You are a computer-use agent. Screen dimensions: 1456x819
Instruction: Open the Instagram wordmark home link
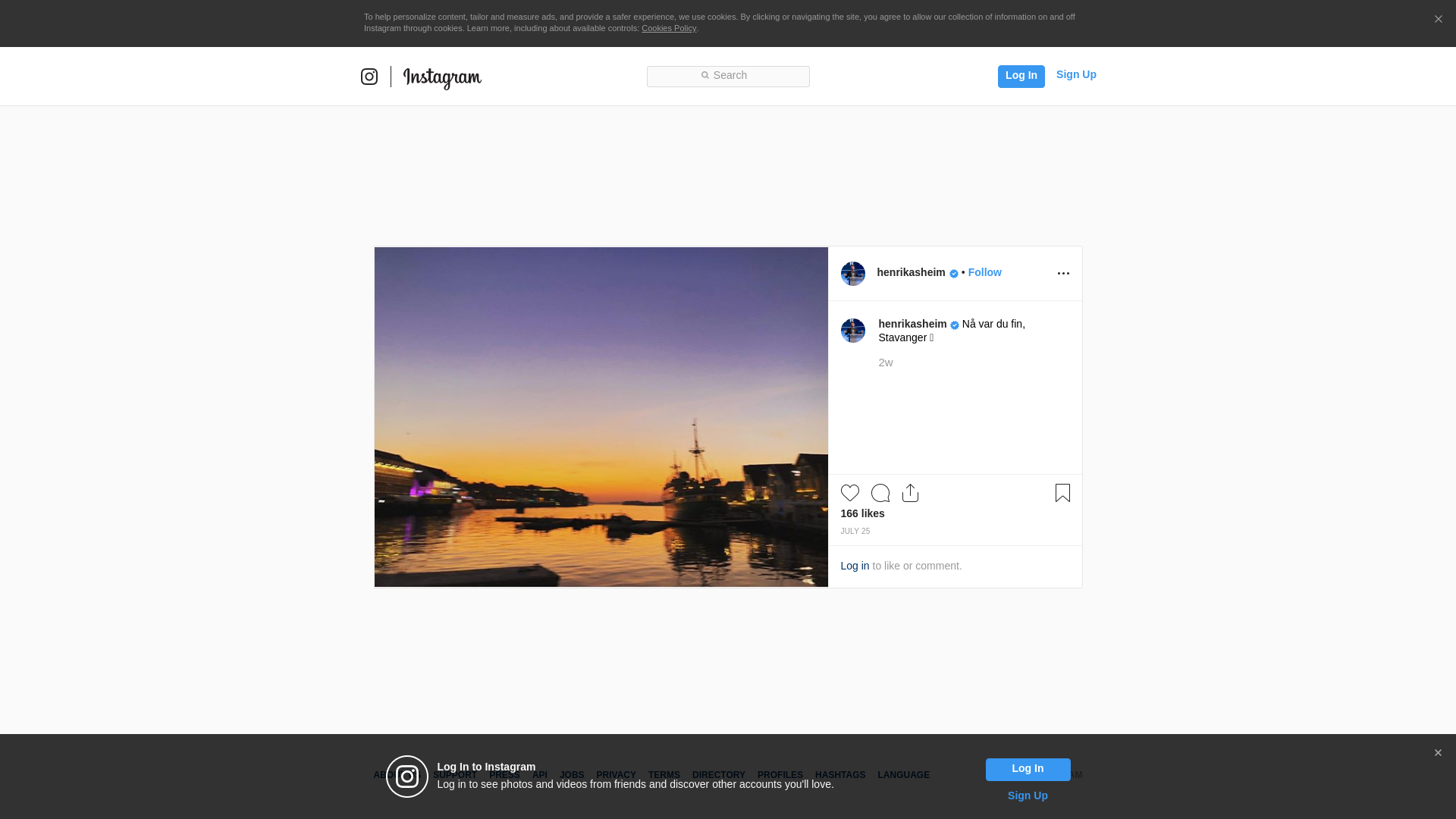pyautogui.click(x=442, y=78)
